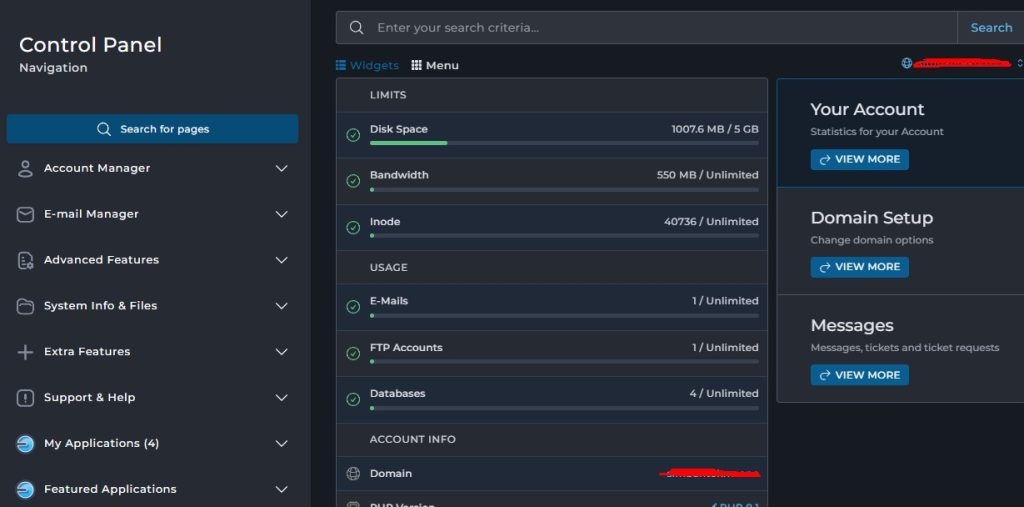Click the Your Account heading
The width and height of the screenshot is (1024, 507).
point(867,109)
